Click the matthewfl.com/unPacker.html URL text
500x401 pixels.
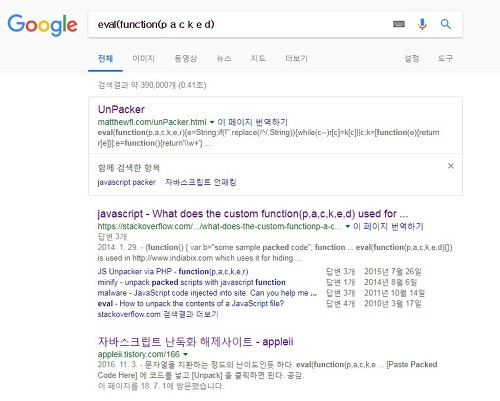click(152, 122)
